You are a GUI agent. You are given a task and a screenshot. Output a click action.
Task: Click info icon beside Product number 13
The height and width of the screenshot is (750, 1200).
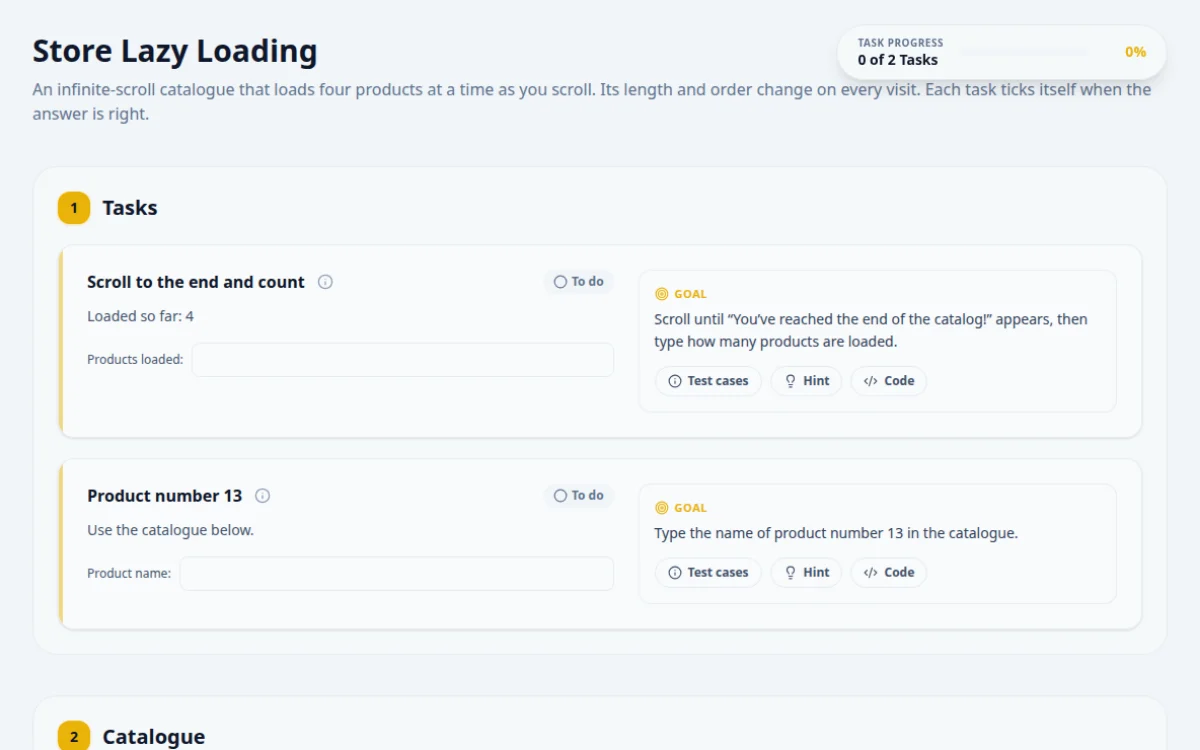pyautogui.click(x=263, y=496)
